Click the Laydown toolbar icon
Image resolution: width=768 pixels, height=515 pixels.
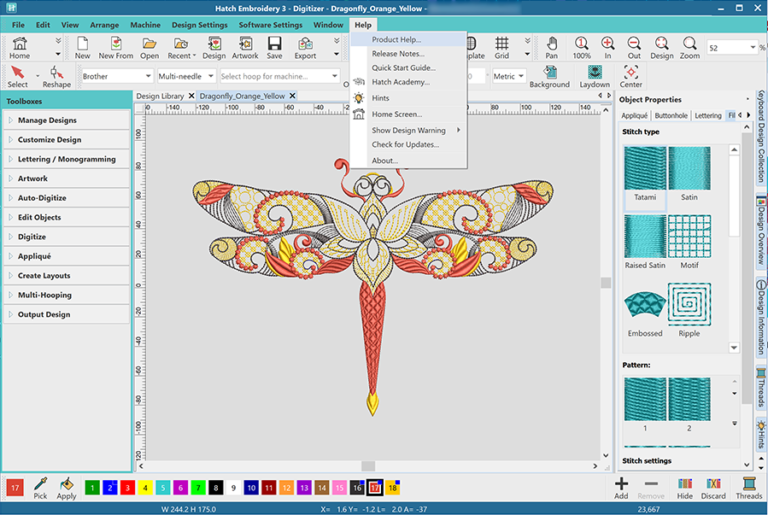coord(595,75)
